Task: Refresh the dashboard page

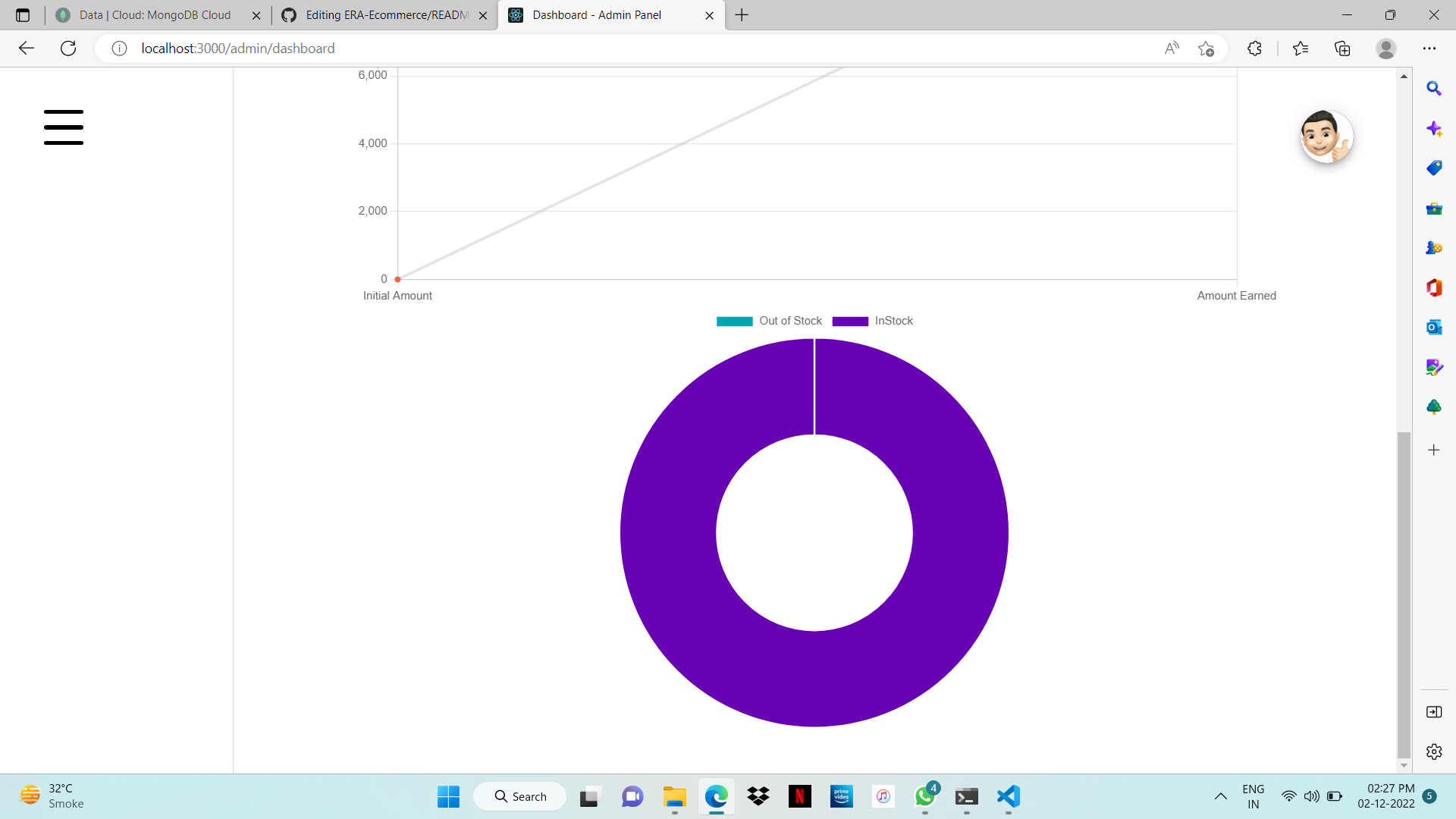Action: pyautogui.click(x=68, y=48)
